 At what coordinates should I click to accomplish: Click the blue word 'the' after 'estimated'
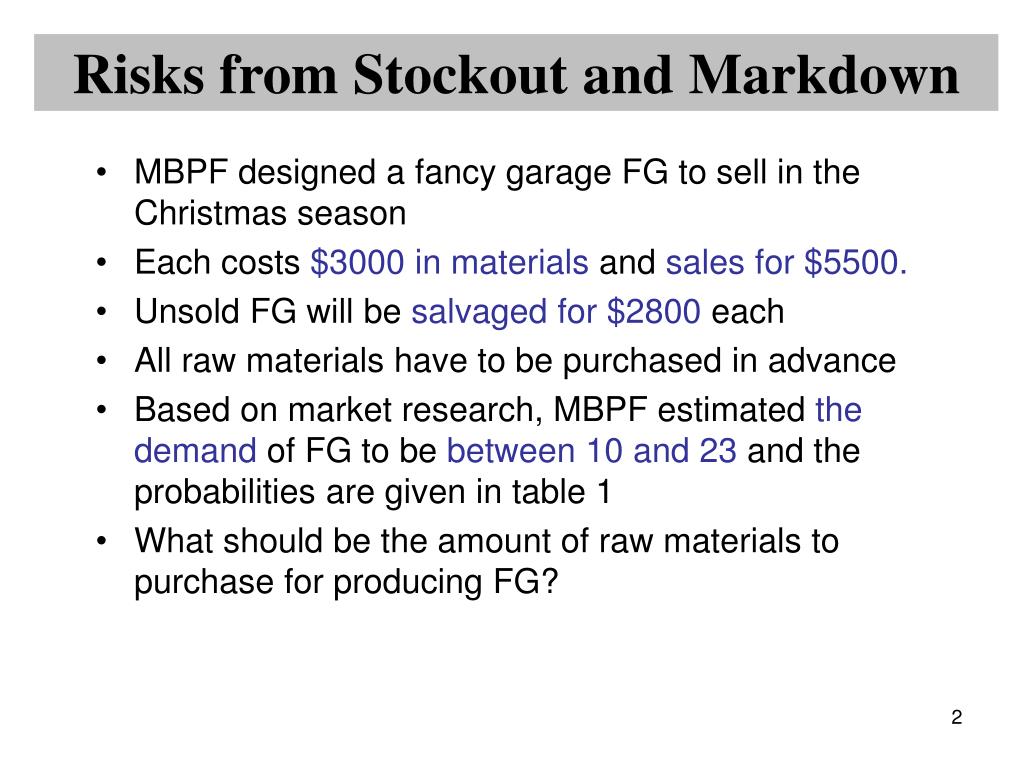(x=839, y=410)
